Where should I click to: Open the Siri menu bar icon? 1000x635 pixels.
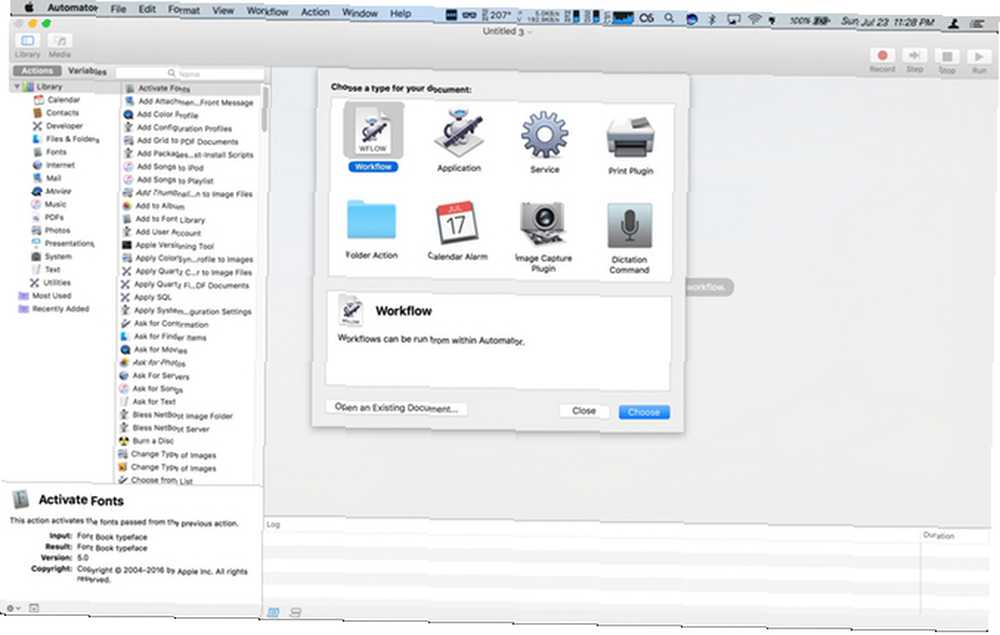(691, 18)
